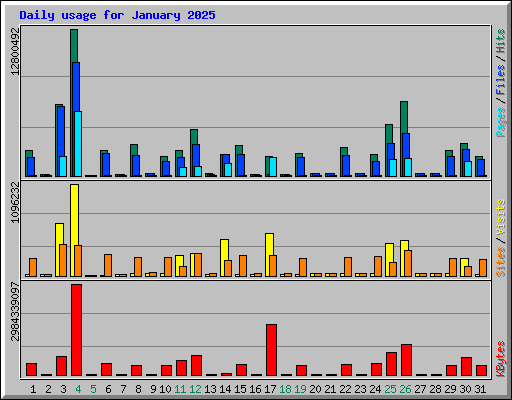512x400 pixels.
Task: Click the day 9 axis label
Action: click(x=153, y=389)
